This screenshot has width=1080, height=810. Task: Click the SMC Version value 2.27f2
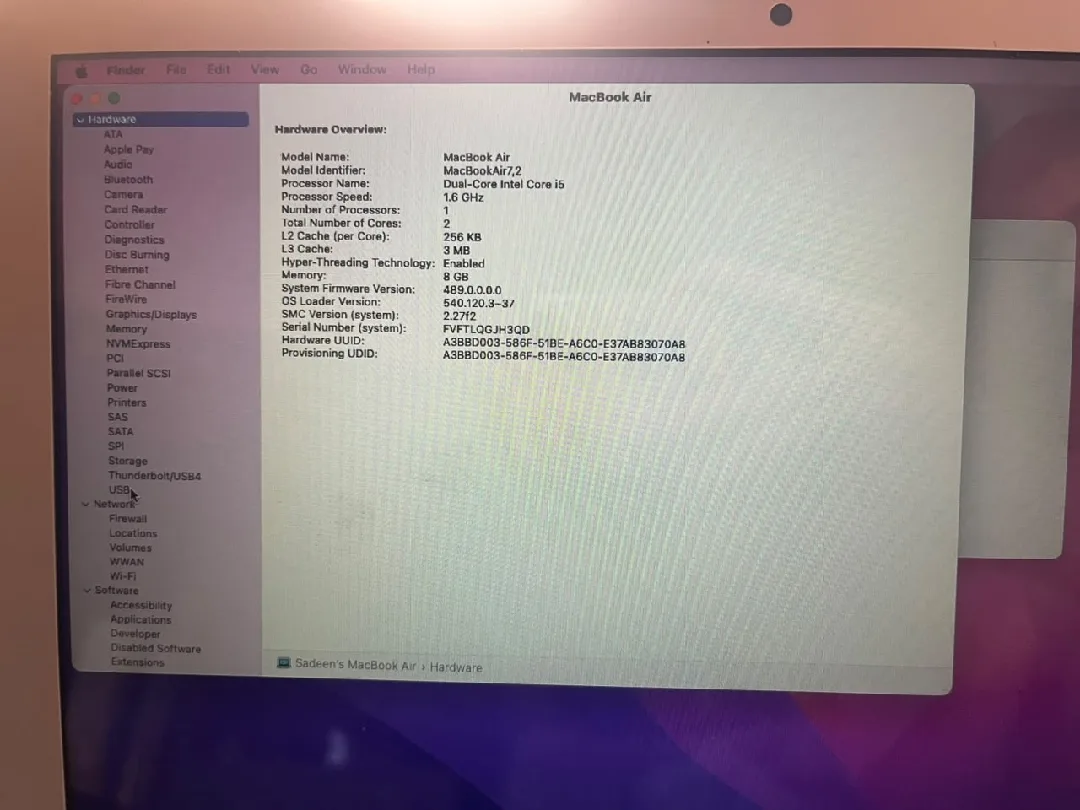[x=459, y=316]
